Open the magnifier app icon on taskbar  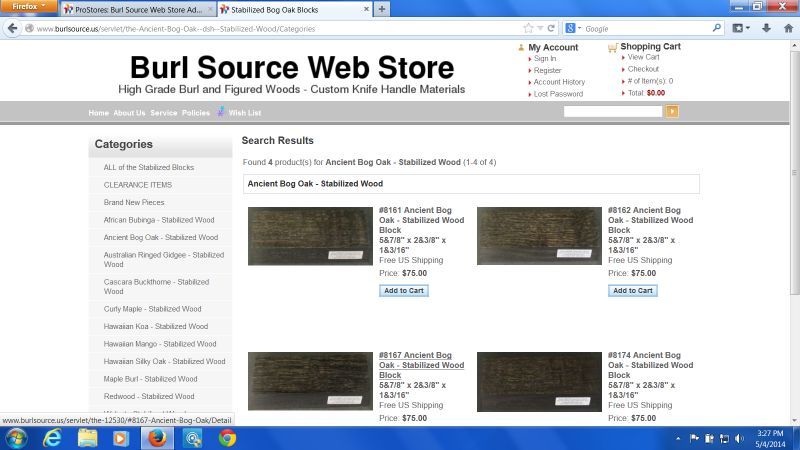[192, 438]
